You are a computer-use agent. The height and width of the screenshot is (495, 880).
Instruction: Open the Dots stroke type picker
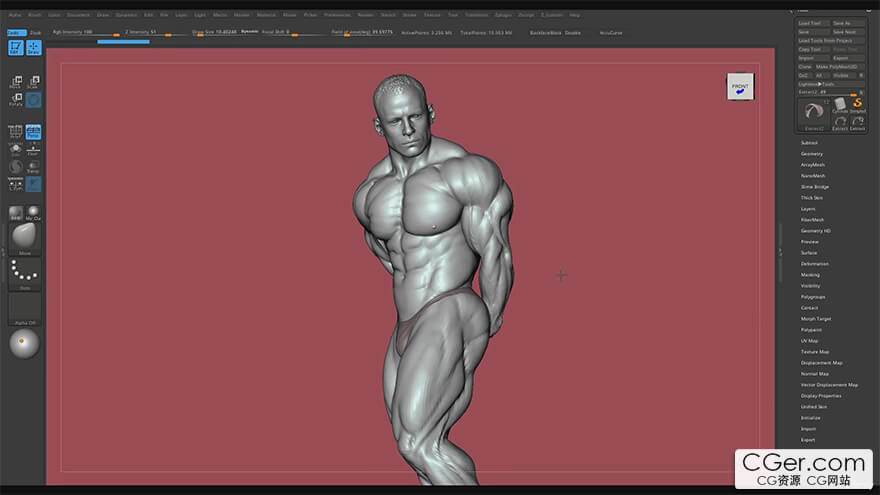click(x=24, y=272)
